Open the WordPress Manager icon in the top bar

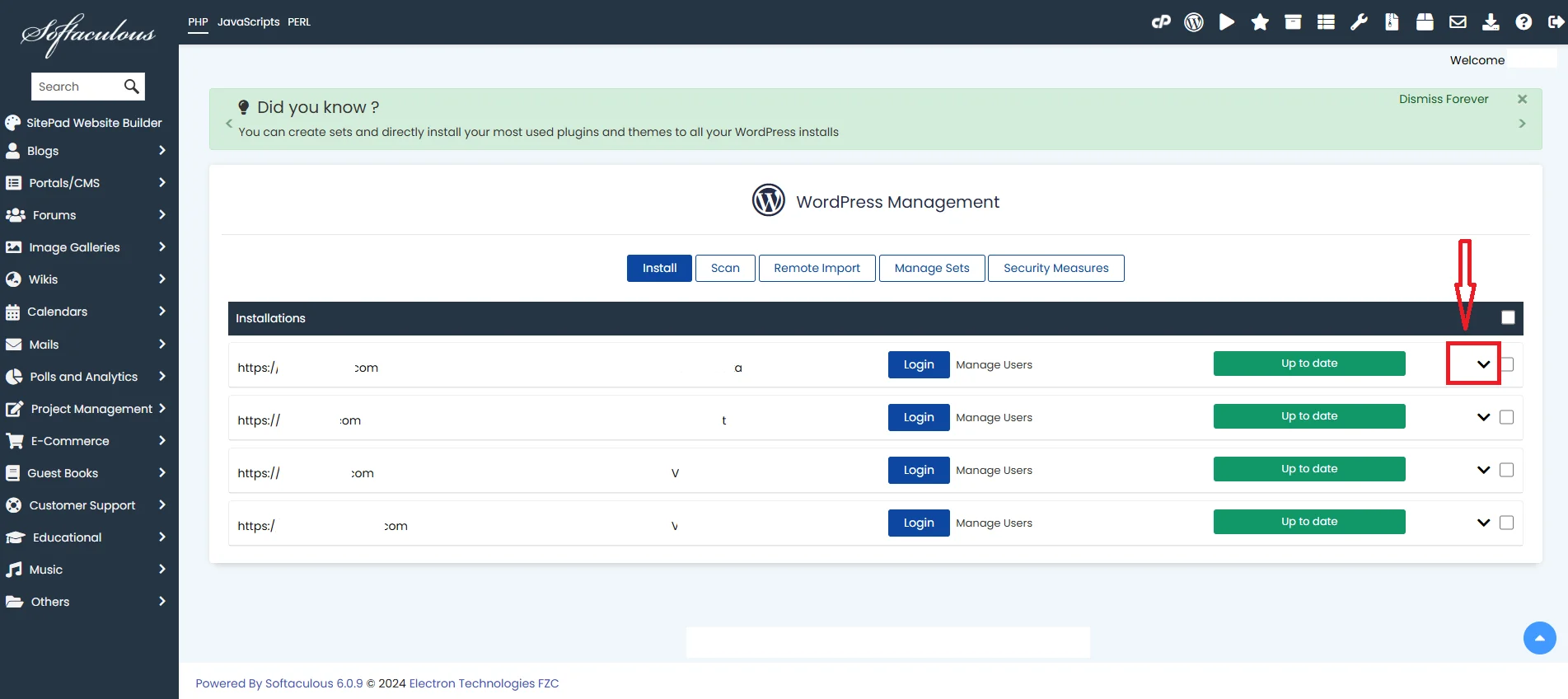click(1194, 22)
